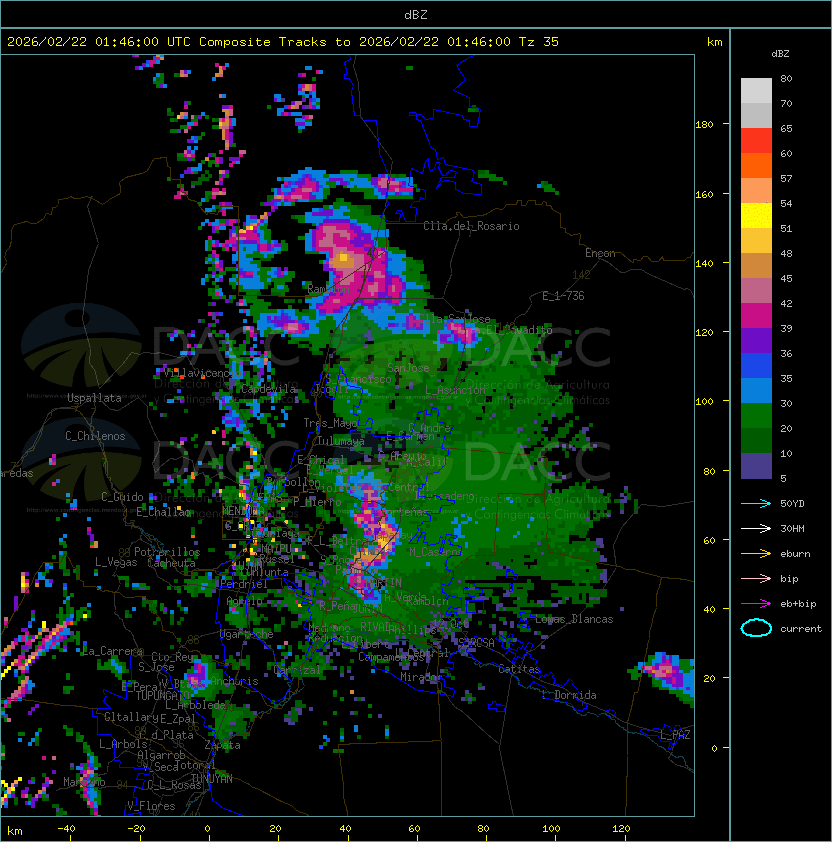Select the green 30-20 dBZ swatch
This screenshot has width=832, height=842.
[756, 415]
